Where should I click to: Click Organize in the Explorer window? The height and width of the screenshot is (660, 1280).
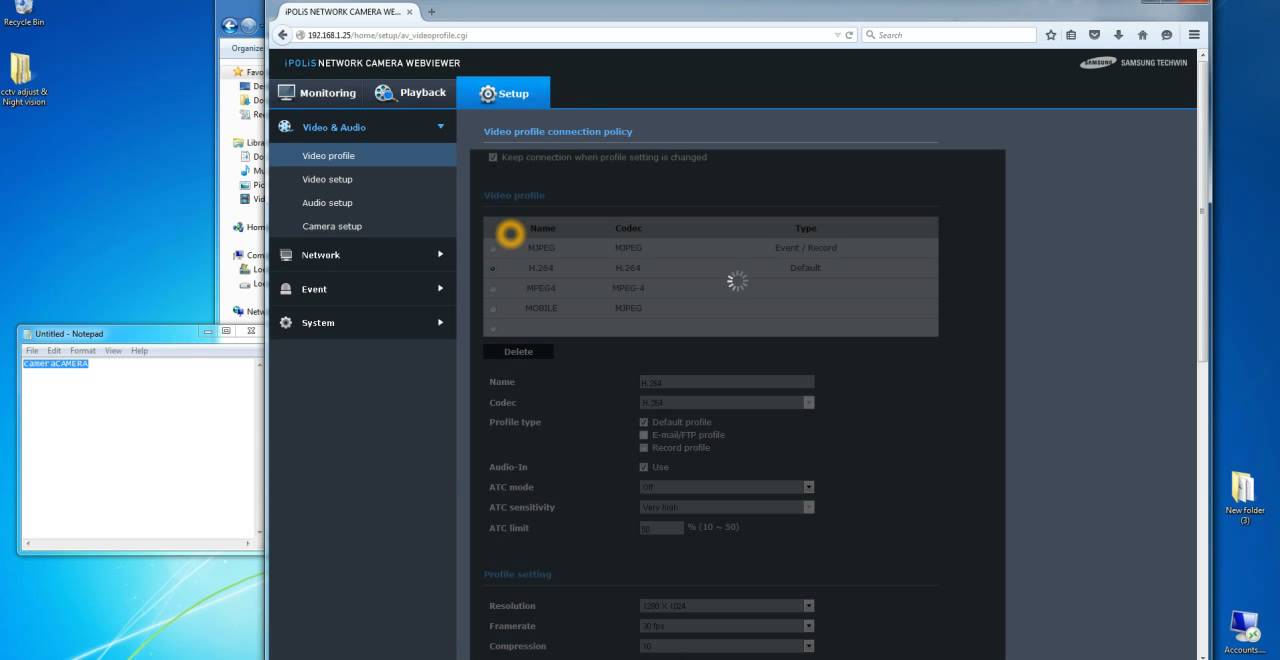pyautogui.click(x=247, y=48)
